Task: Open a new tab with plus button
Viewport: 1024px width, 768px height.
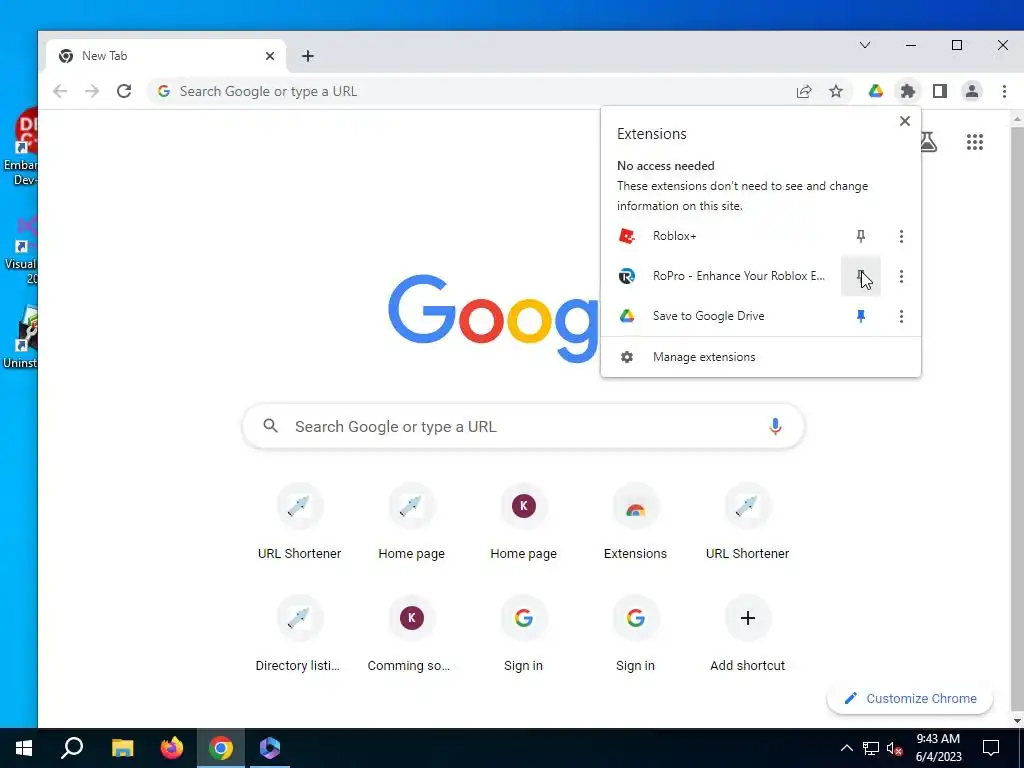Action: [308, 56]
